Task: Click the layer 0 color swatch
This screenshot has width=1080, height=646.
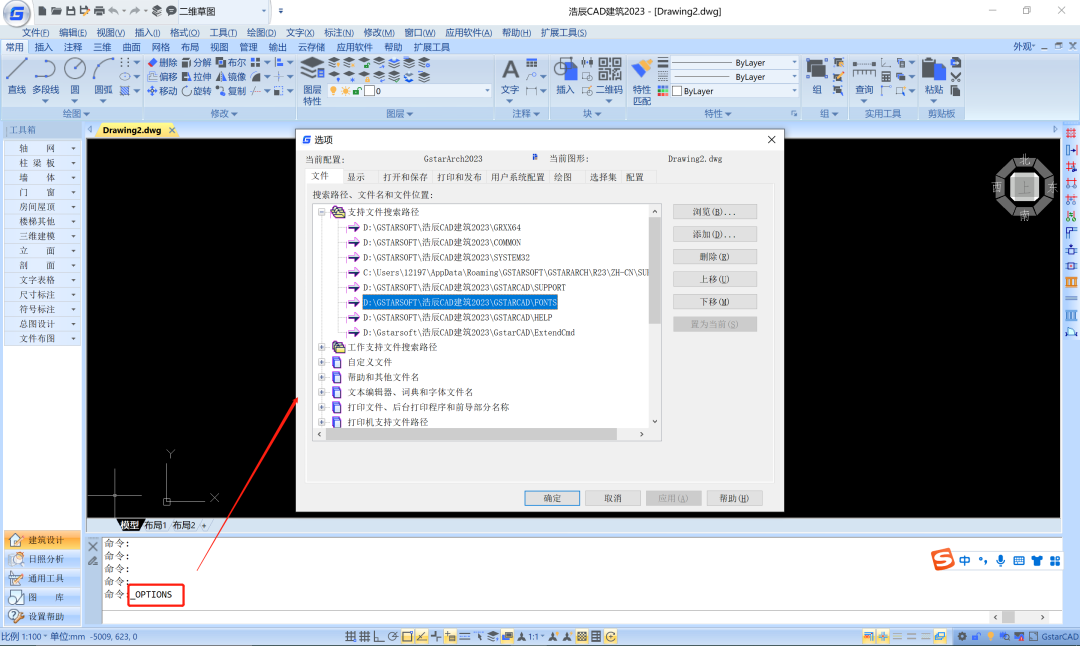Action: (369, 91)
